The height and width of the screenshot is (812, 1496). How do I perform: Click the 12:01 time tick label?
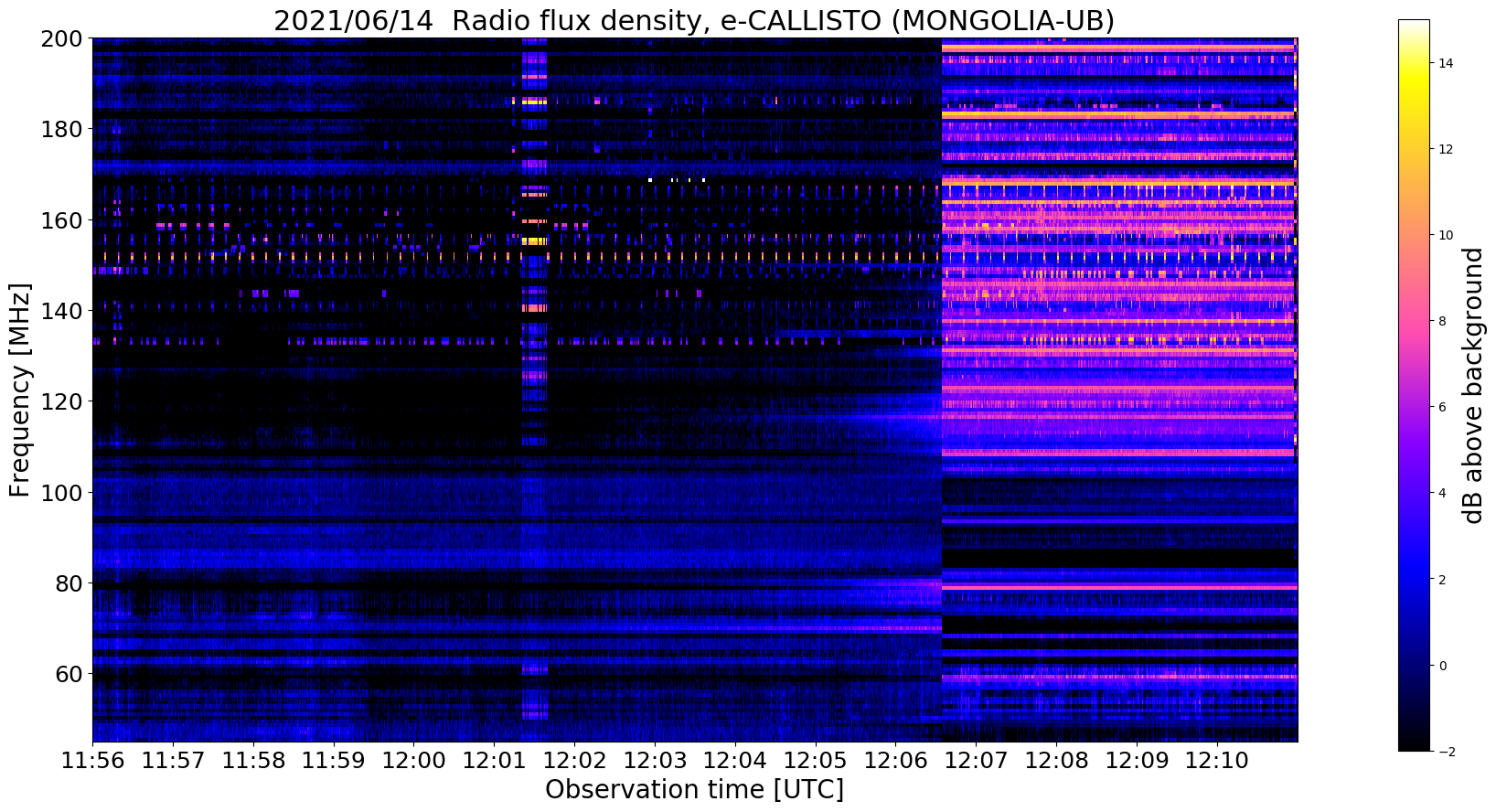pos(495,761)
